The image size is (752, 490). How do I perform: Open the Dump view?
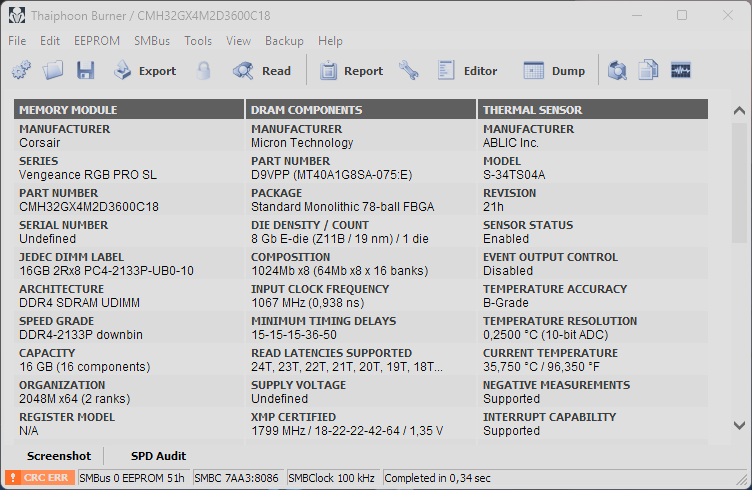click(x=554, y=71)
